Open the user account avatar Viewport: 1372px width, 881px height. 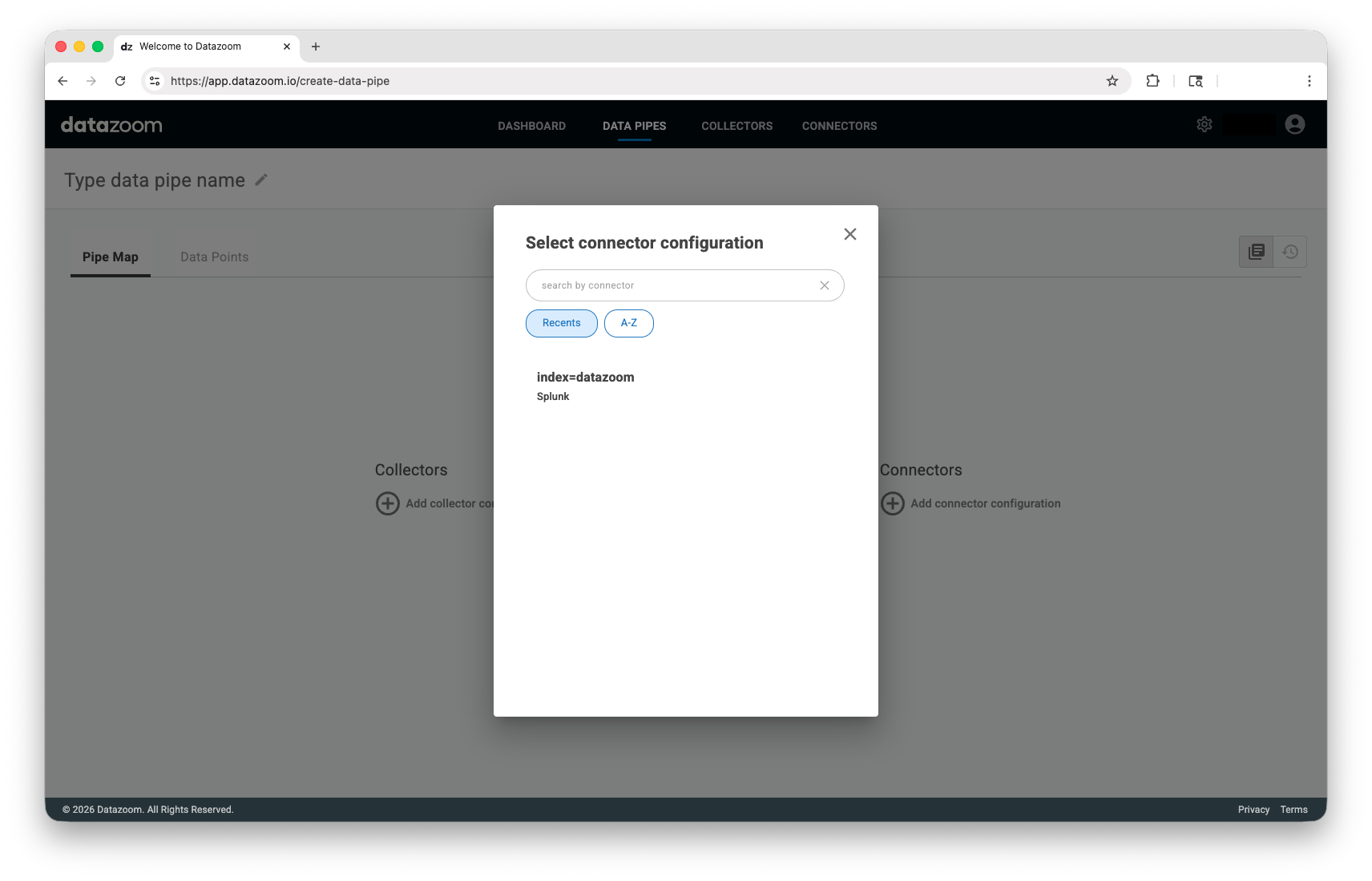pos(1294,124)
